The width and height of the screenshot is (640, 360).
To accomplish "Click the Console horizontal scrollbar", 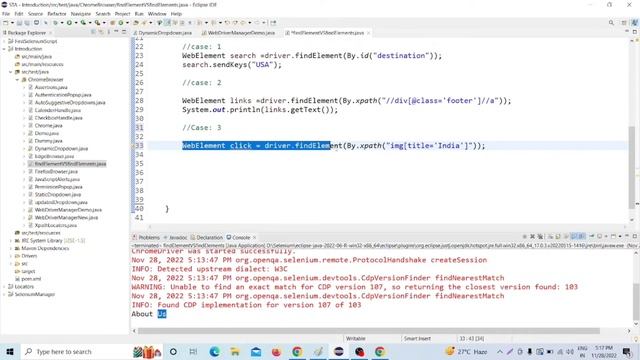I will pos(369,331).
